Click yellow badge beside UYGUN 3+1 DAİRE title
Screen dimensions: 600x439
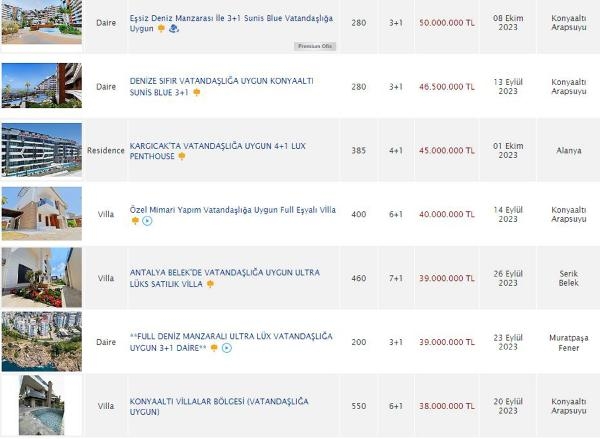[x=214, y=348]
